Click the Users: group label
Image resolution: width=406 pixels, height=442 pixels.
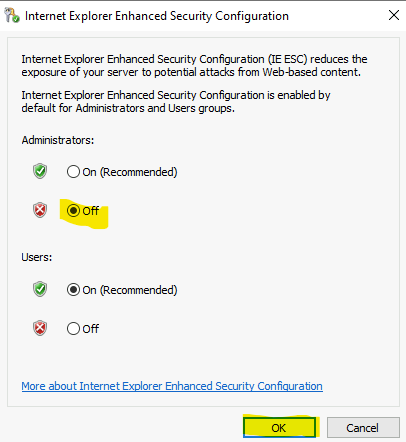click(x=37, y=257)
